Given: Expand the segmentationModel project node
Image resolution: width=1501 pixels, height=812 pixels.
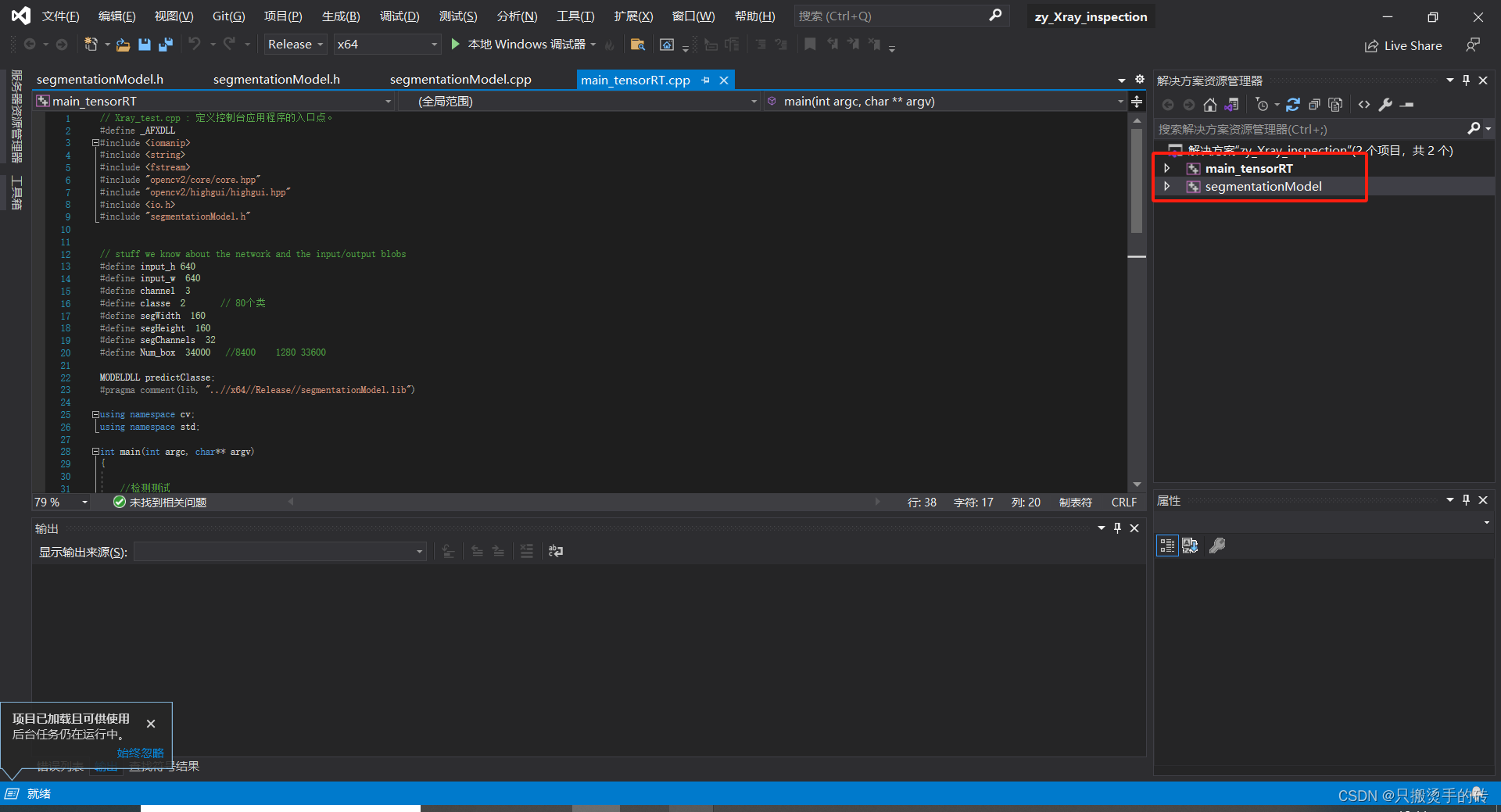Looking at the screenshot, I should click(1167, 186).
